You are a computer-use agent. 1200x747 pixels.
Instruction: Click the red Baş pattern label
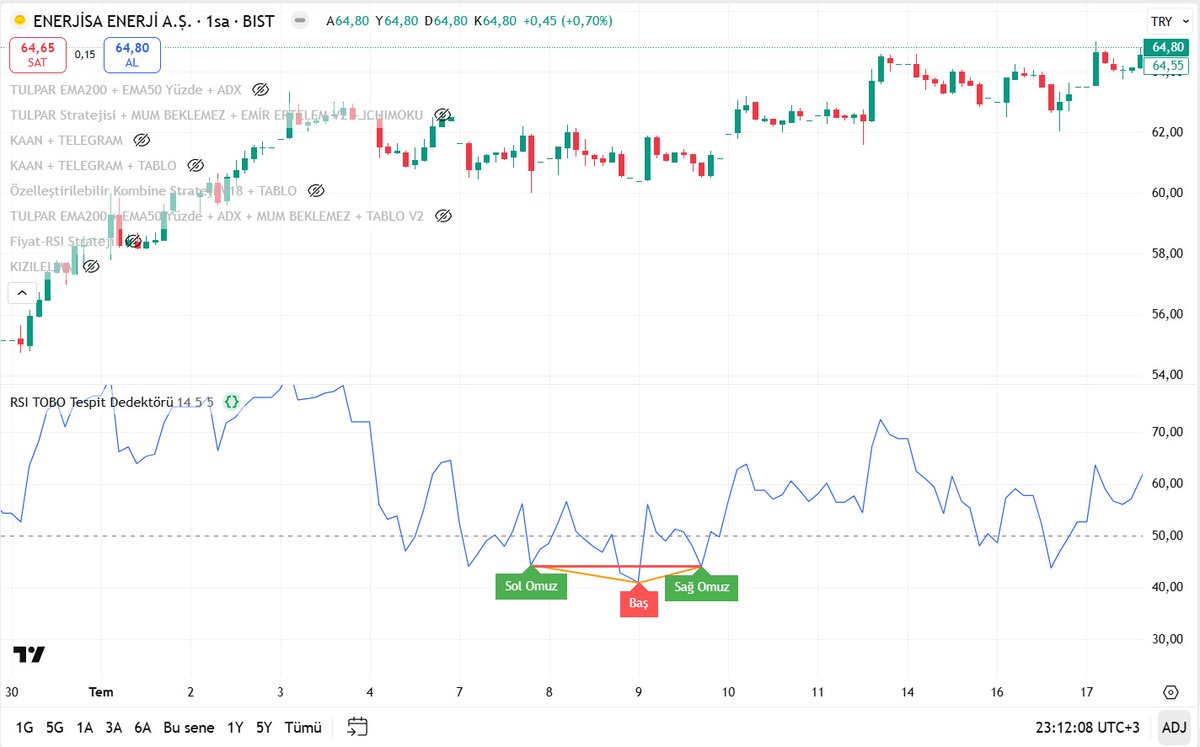click(x=639, y=604)
